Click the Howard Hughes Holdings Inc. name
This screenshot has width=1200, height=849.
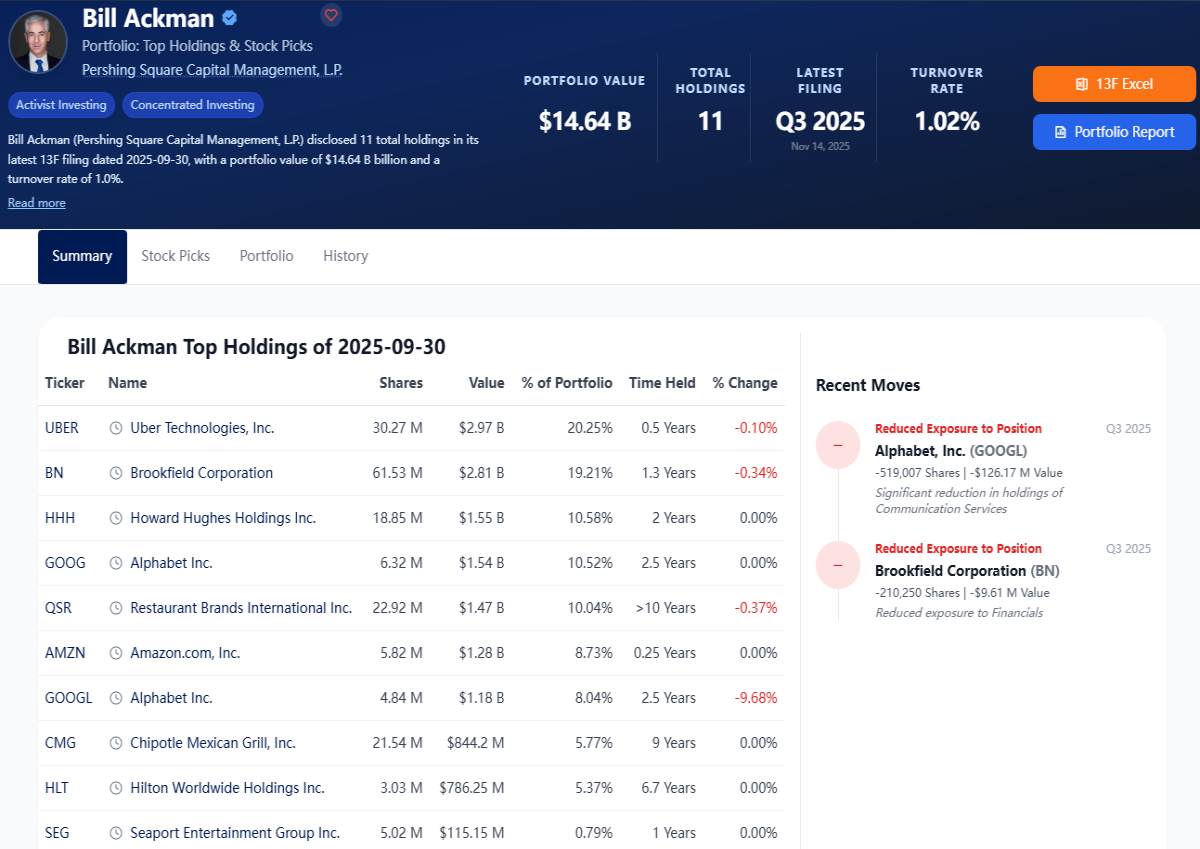click(x=223, y=518)
